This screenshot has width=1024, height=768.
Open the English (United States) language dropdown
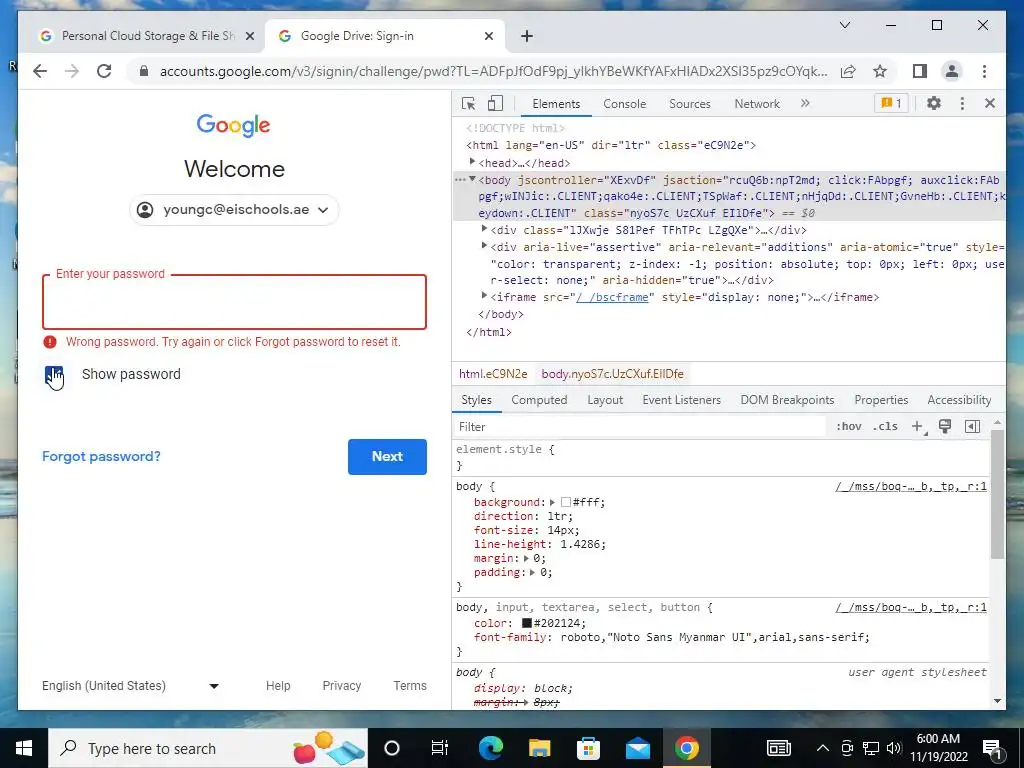point(131,686)
